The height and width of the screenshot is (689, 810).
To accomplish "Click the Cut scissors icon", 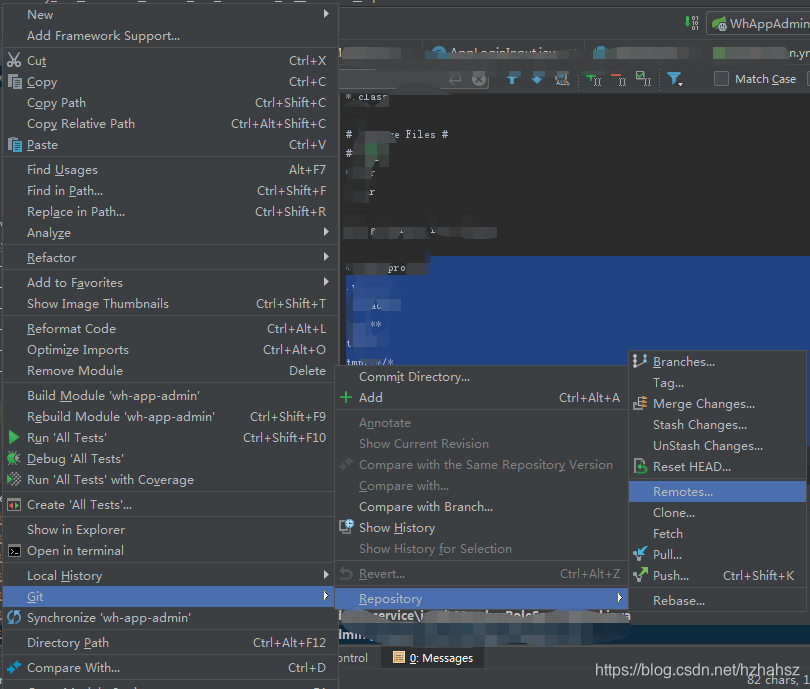I will click(x=14, y=60).
